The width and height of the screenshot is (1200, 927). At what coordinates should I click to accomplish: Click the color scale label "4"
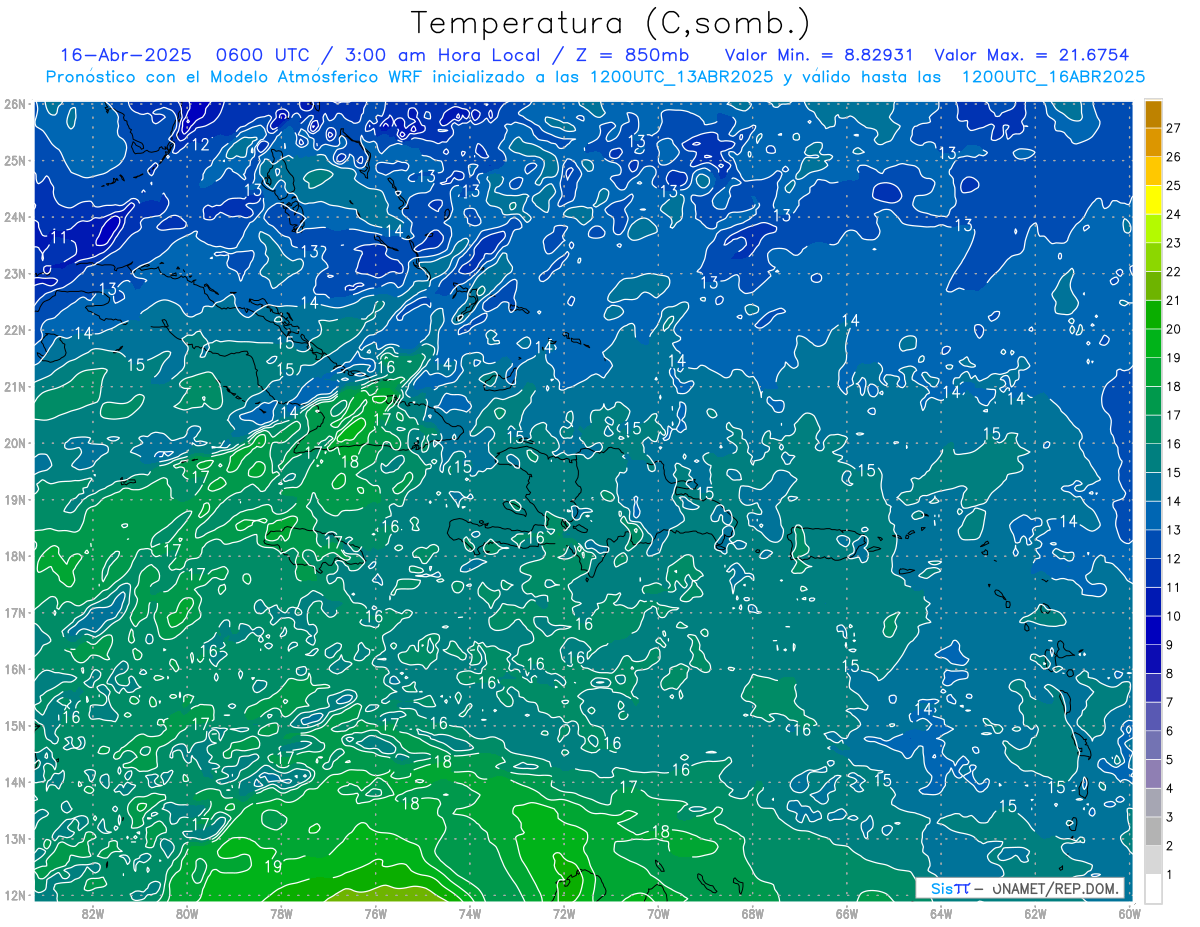pyautogui.click(x=1171, y=789)
